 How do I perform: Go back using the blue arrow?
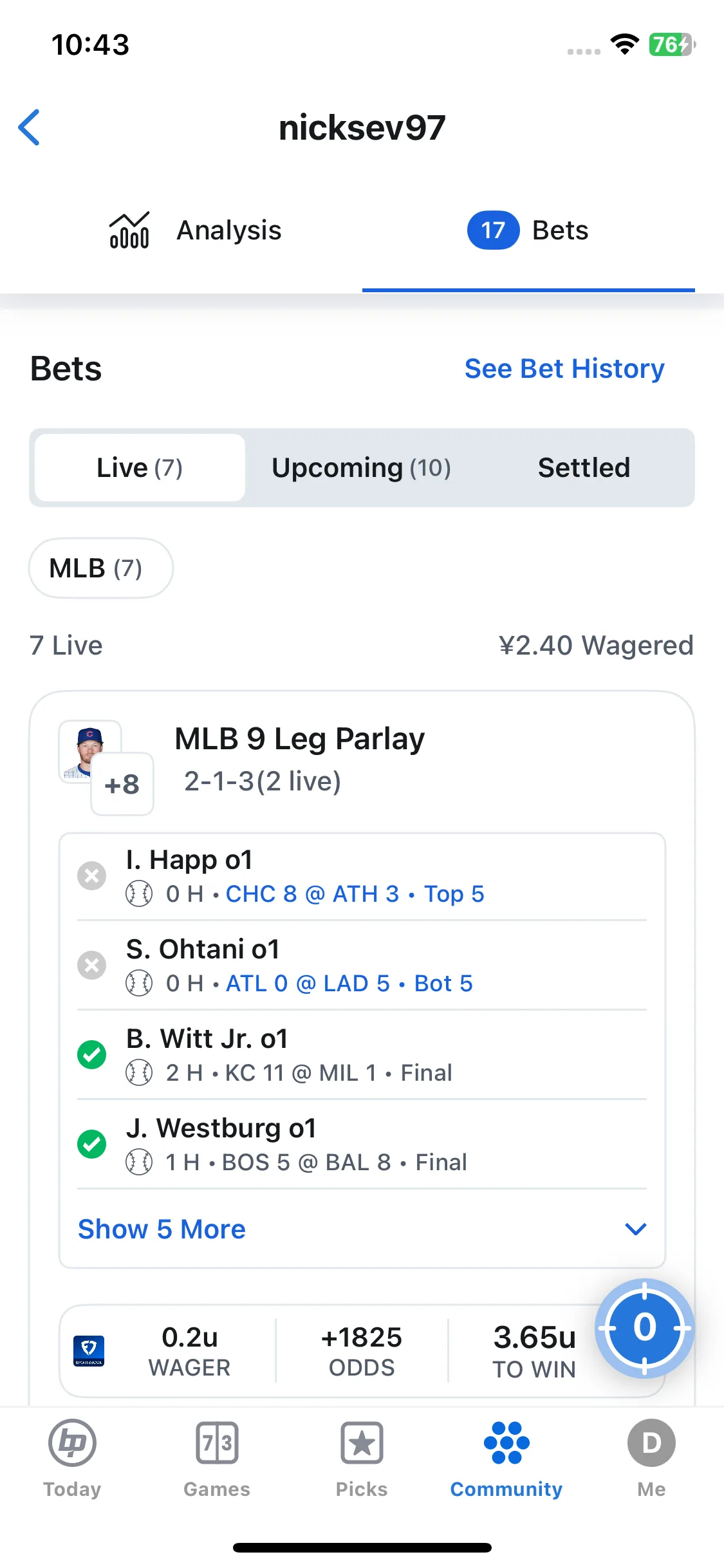click(x=30, y=127)
